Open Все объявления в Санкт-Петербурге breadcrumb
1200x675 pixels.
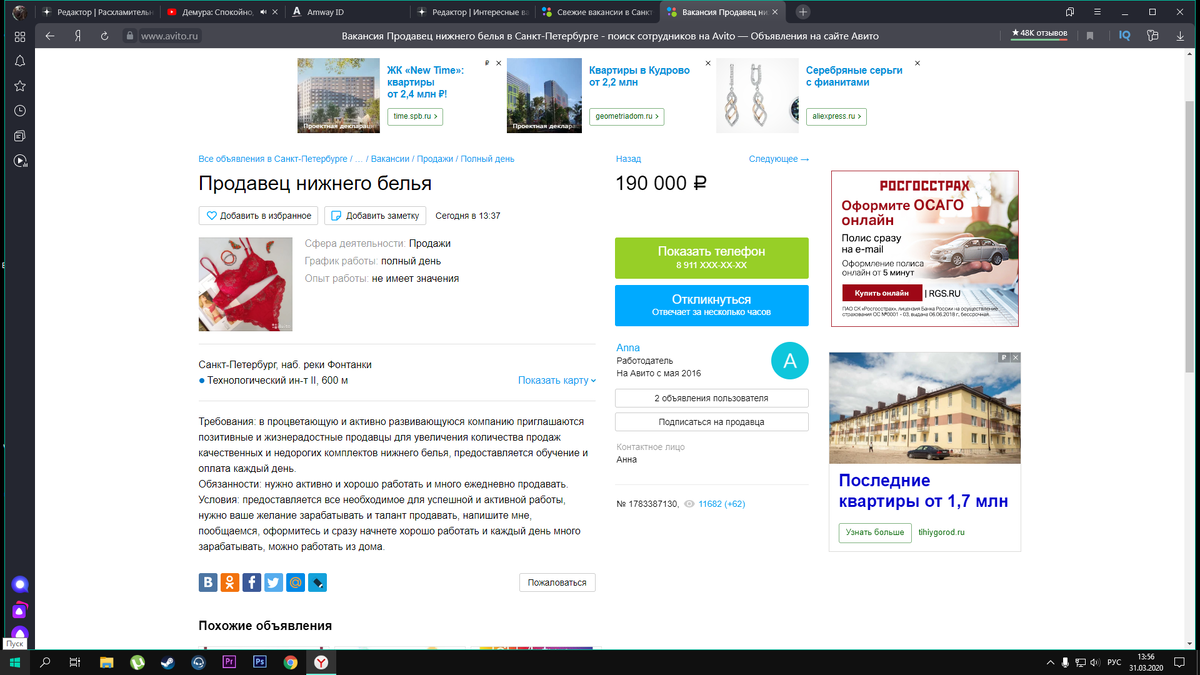(273, 159)
